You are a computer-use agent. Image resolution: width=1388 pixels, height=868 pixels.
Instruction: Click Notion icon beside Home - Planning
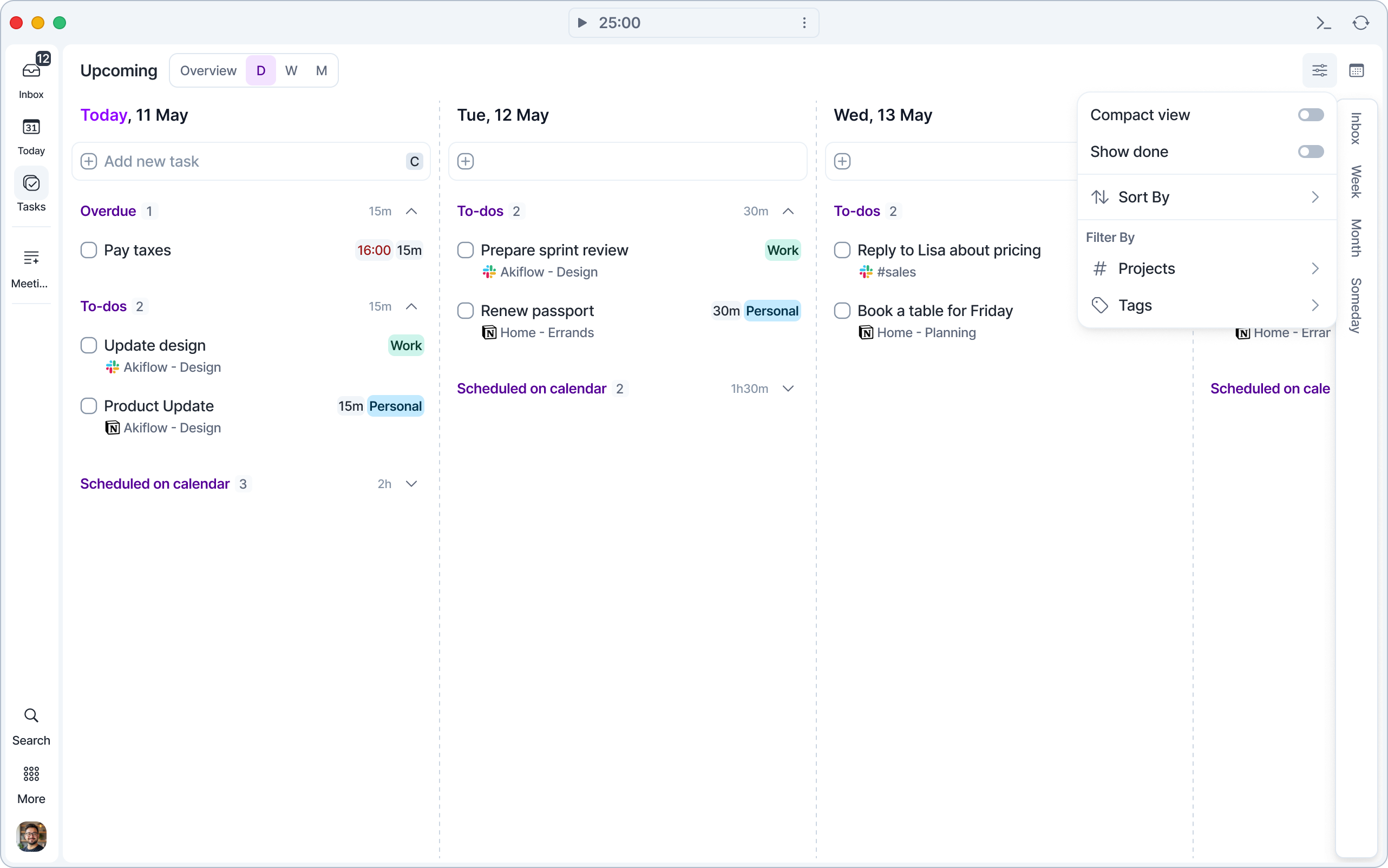pos(866,332)
